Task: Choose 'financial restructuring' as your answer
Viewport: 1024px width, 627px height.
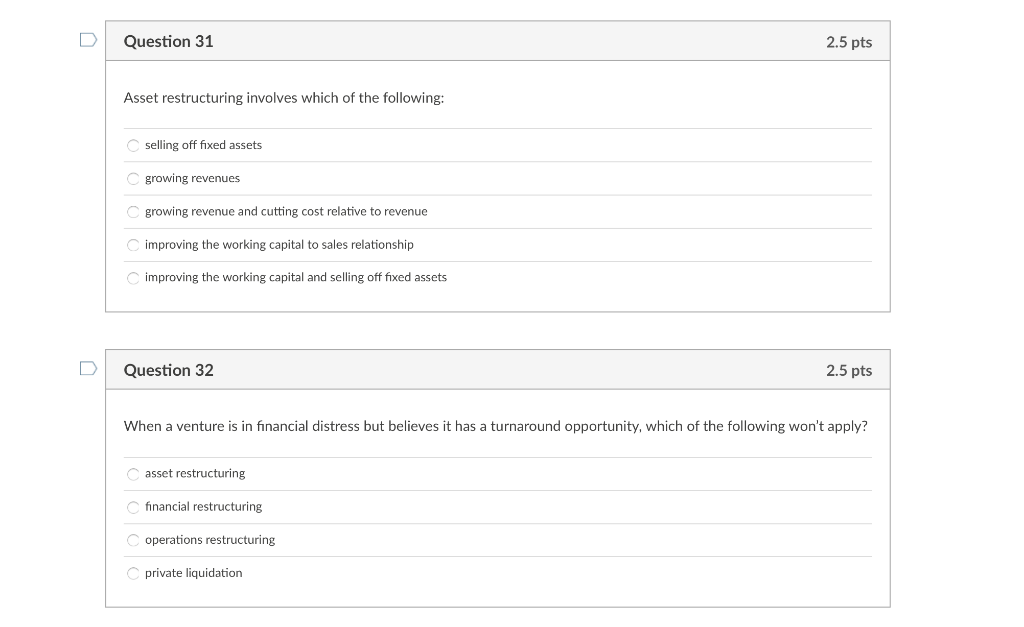Action: pos(133,506)
